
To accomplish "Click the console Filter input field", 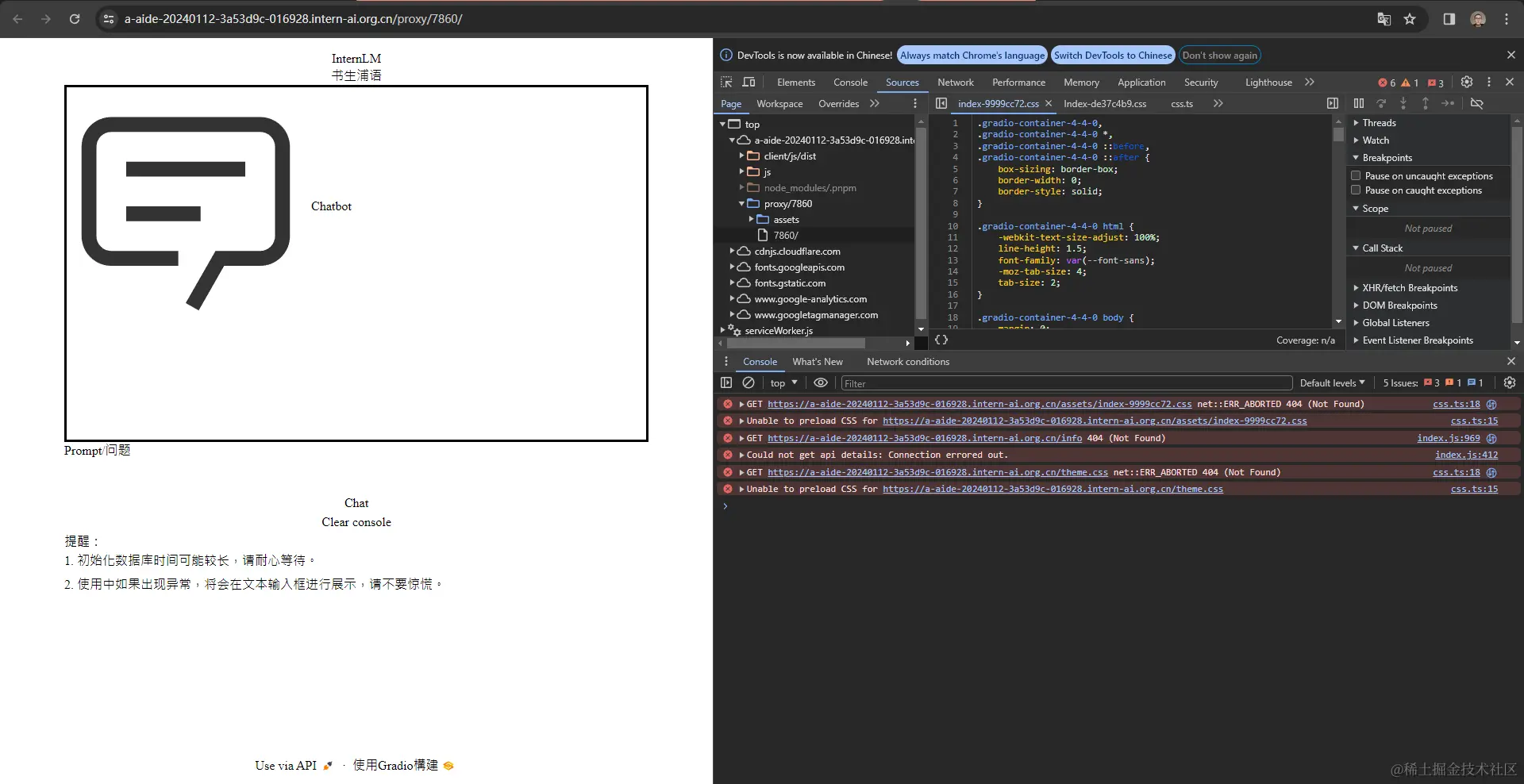I will coord(1066,383).
